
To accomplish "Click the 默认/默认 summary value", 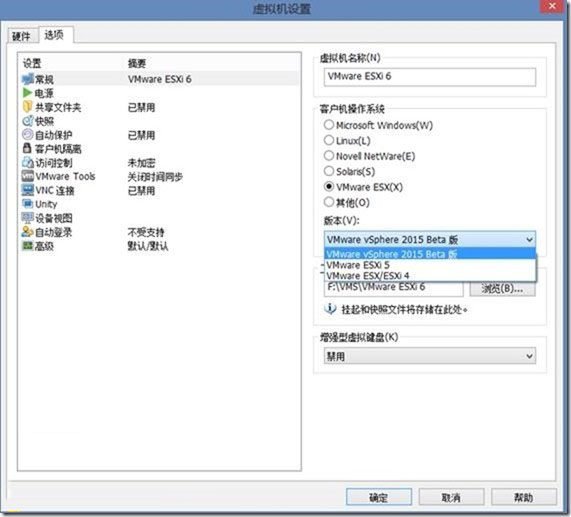I will click(148, 246).
